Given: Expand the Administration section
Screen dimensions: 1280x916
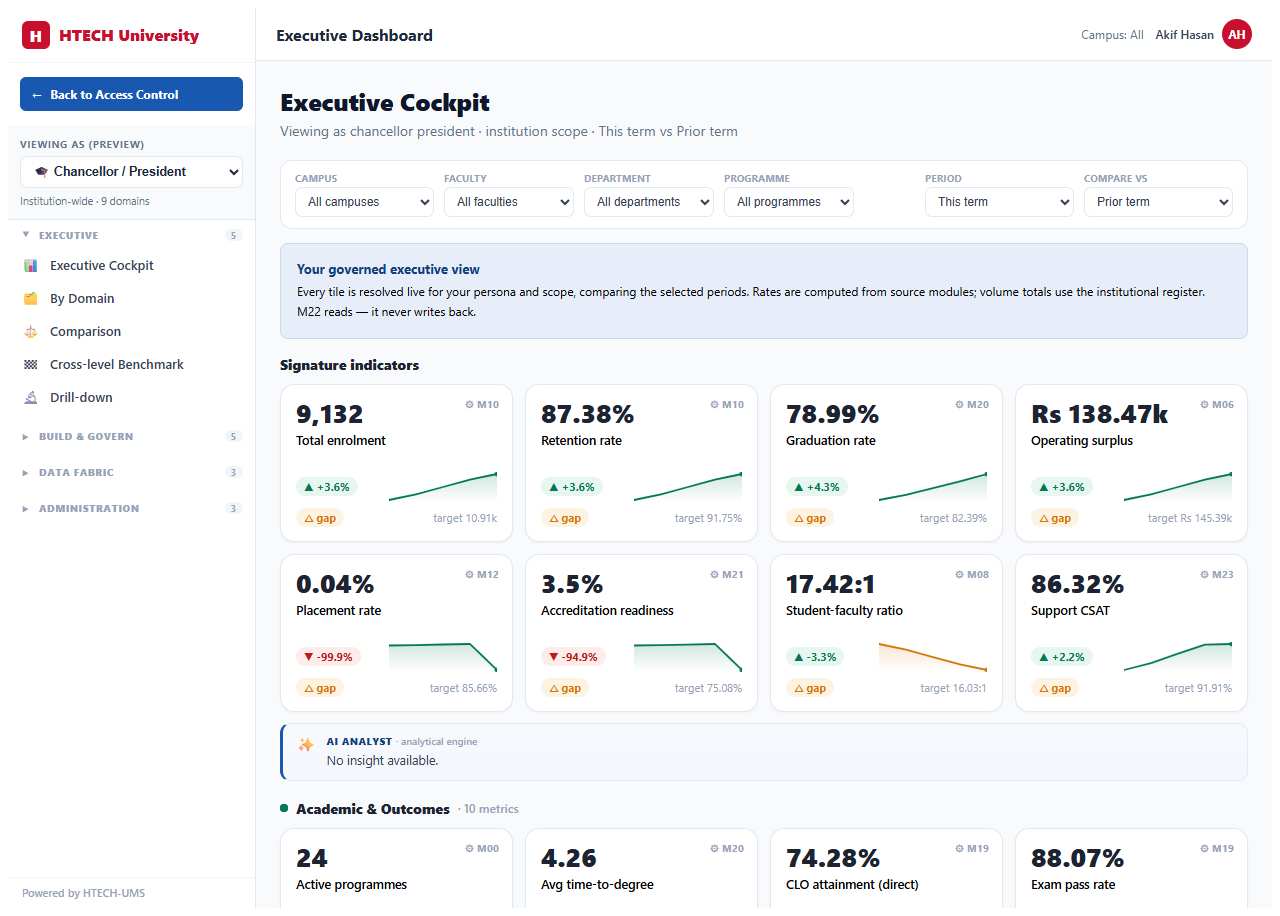Looking at the screenshot, I should tap(131, 509).
